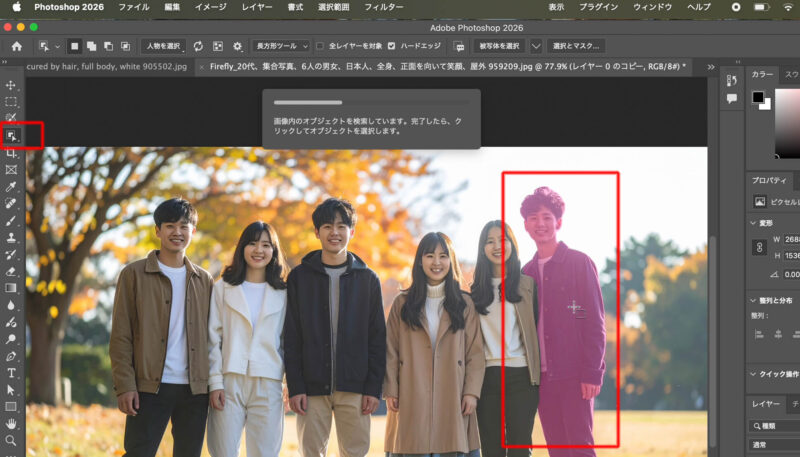Viewport: 800px width, 457px height.
Task: Select the Gradient tool
Action: [x=11, y=288]
